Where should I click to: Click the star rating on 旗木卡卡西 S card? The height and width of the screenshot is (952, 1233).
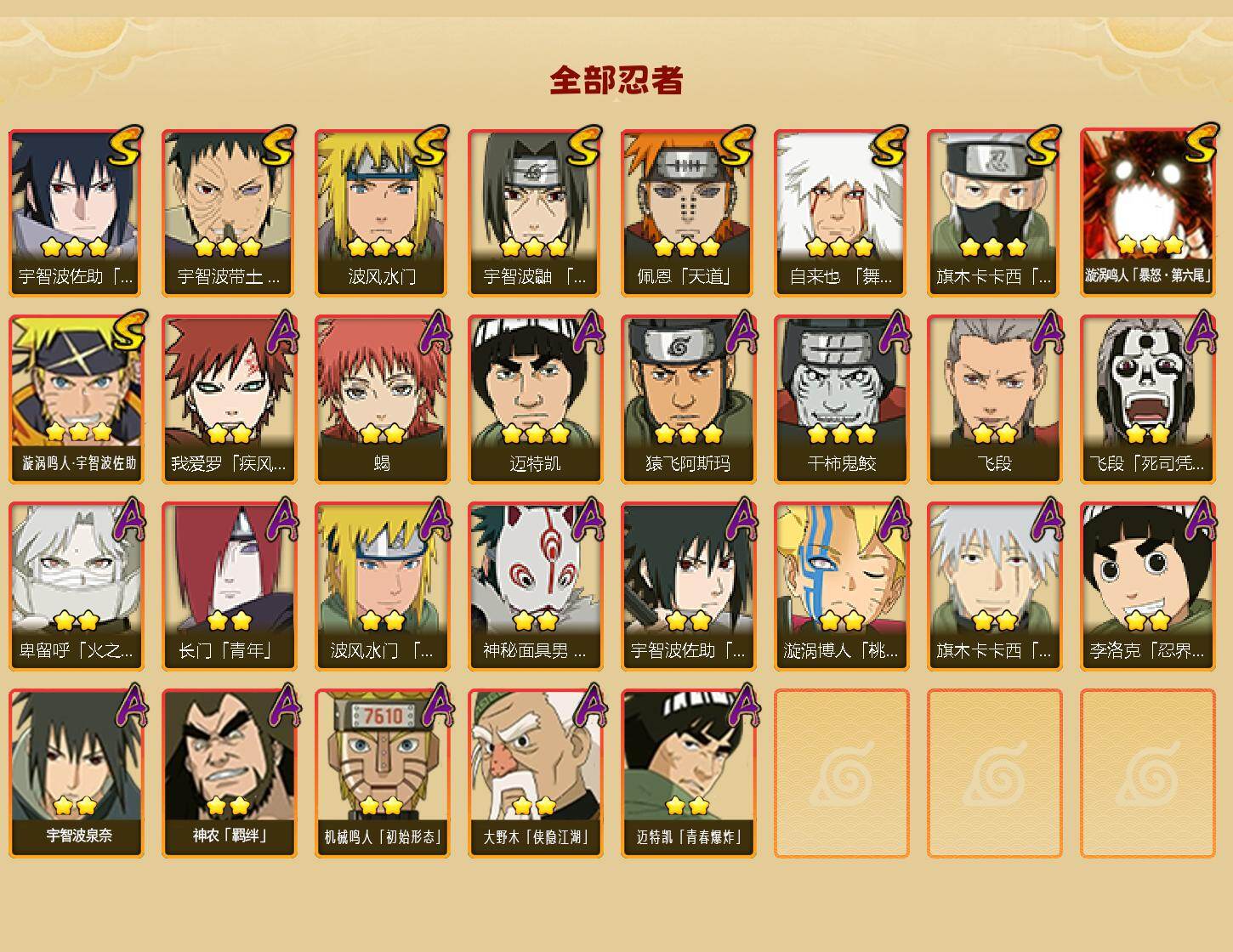[x=993, y=247]
